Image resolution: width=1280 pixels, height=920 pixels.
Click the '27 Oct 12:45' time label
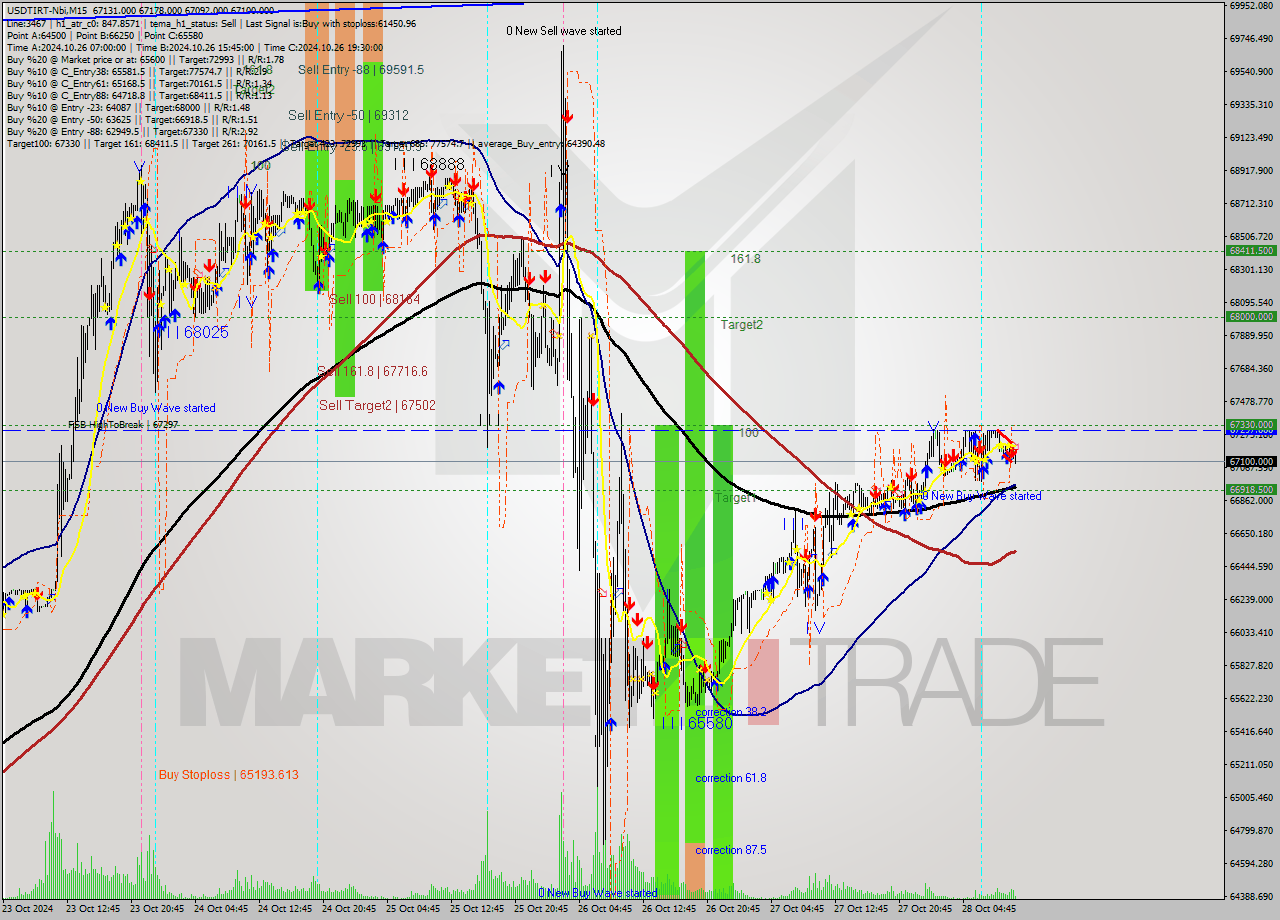pos(861,909)
